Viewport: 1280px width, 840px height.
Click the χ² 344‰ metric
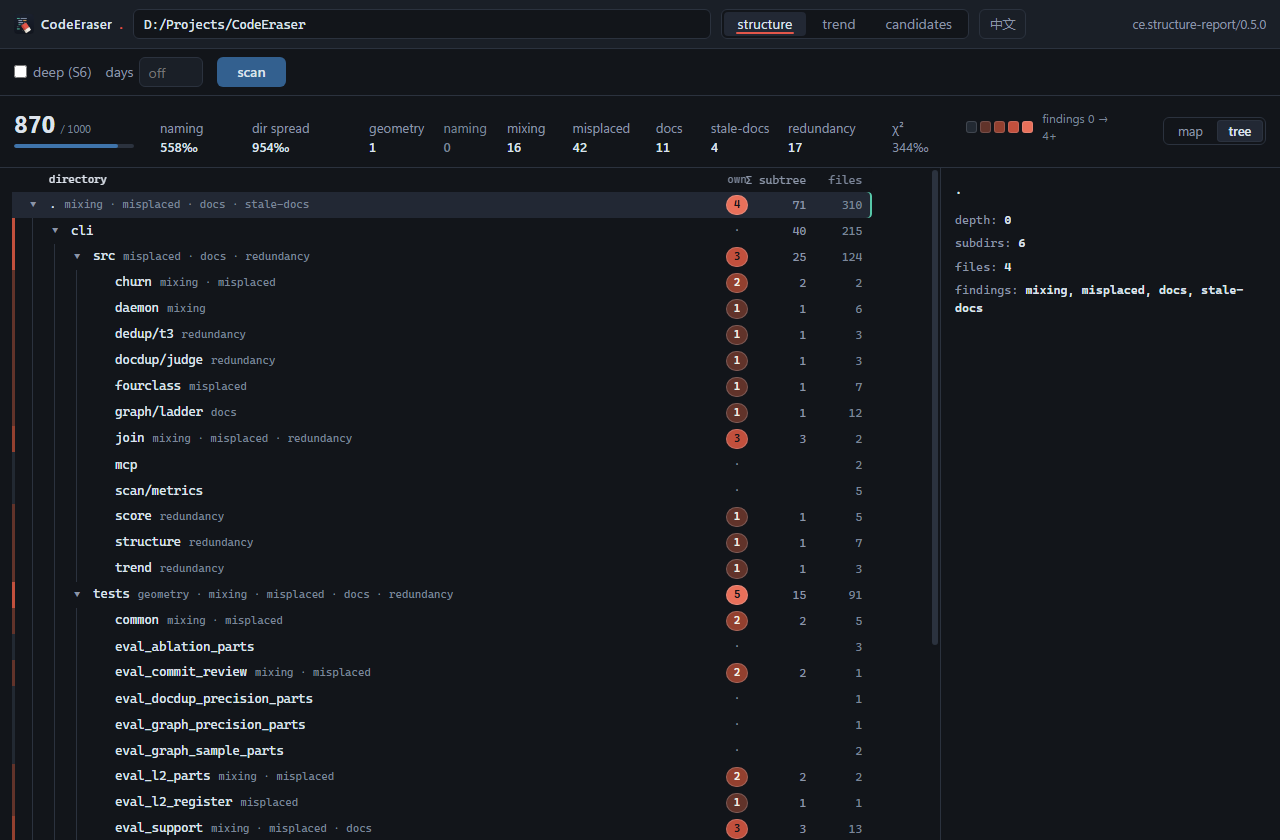click(x=910, y=138)
